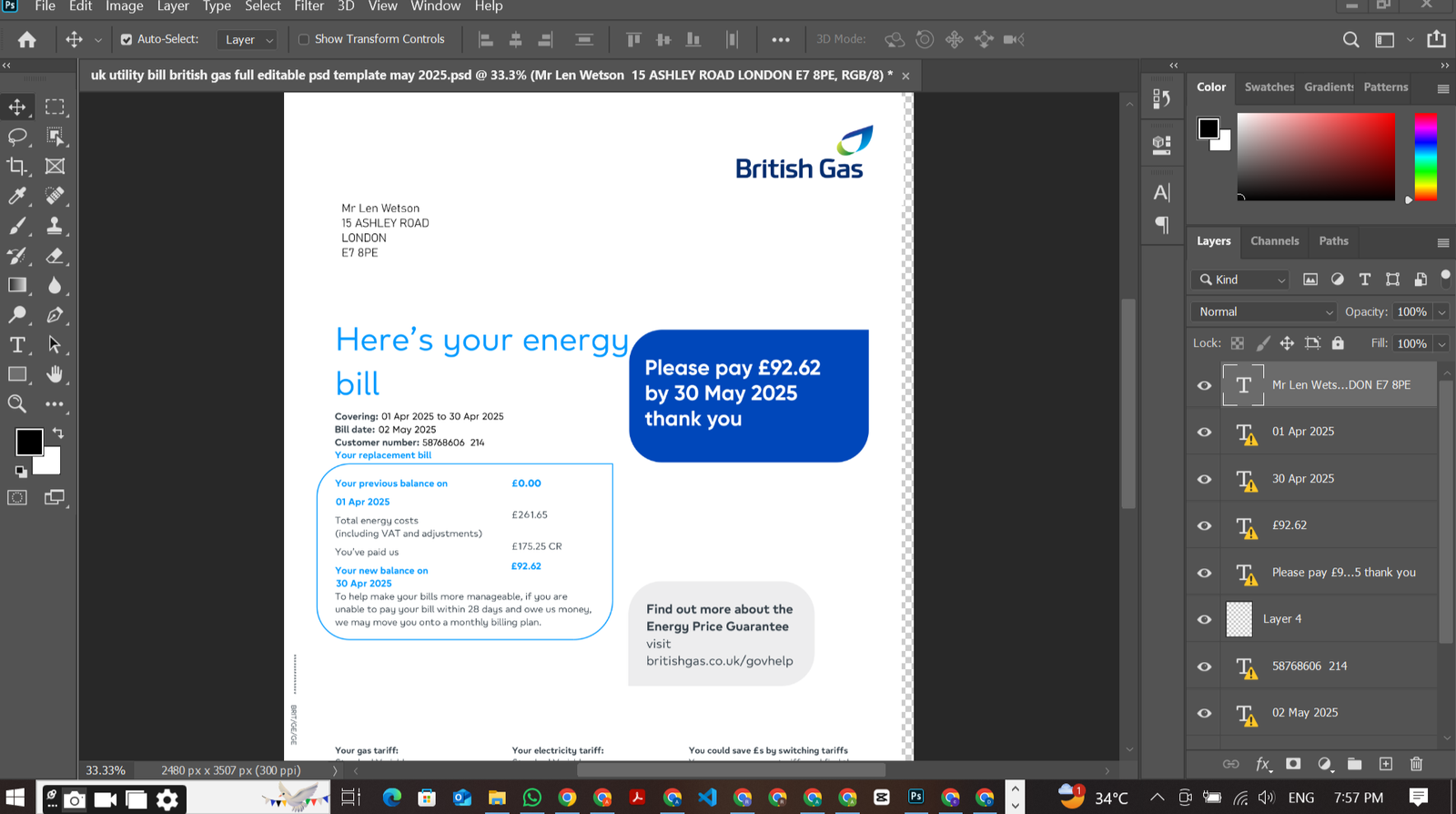Select the Eyedropper tool
This screenshot has height=814, width=1456.
click(17, 196)
